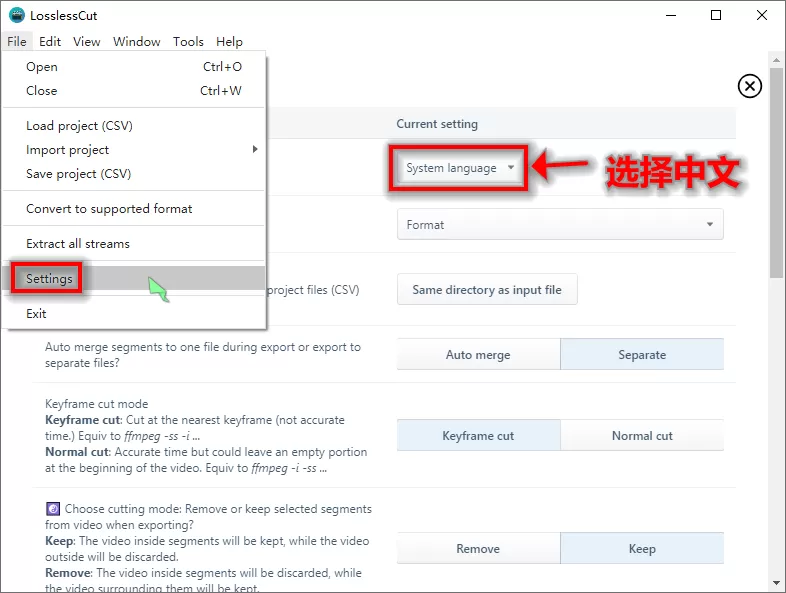Image resolution: width=786 pixels, height=593 pixels.
Task: Select Convert to supported format
Action: 109,209
